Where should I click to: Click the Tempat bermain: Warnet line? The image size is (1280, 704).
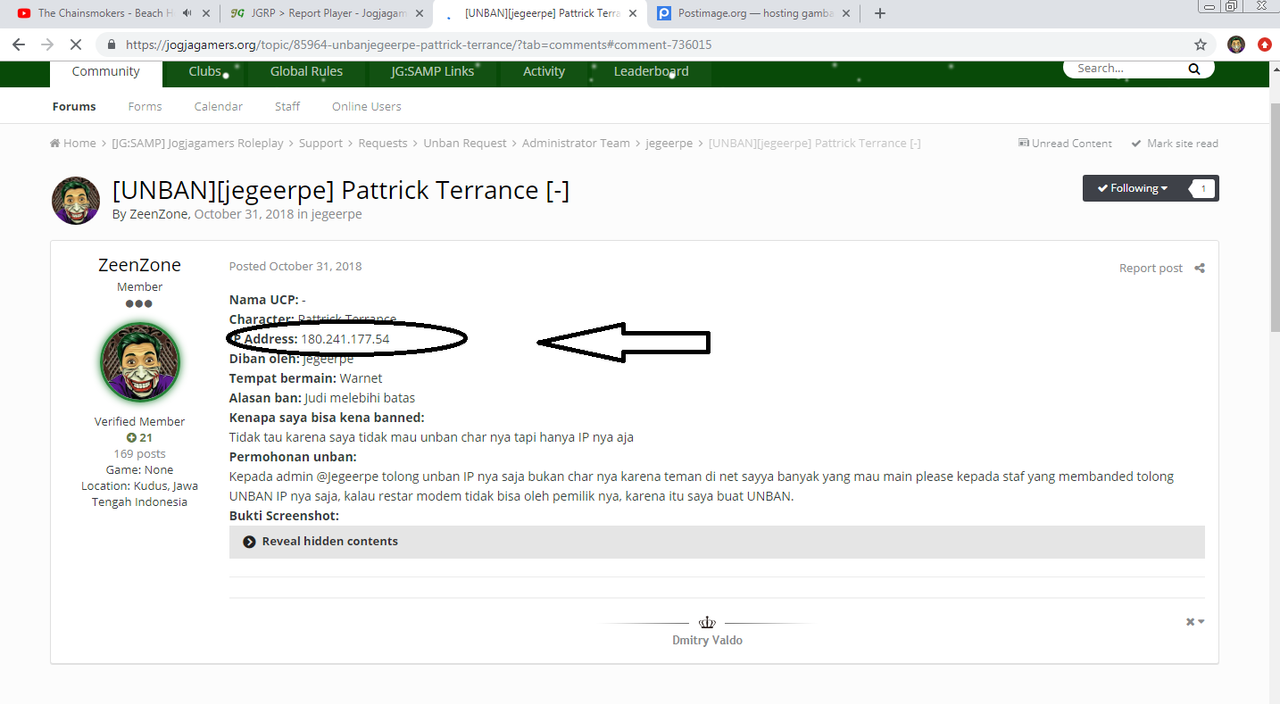coord(305,378)
